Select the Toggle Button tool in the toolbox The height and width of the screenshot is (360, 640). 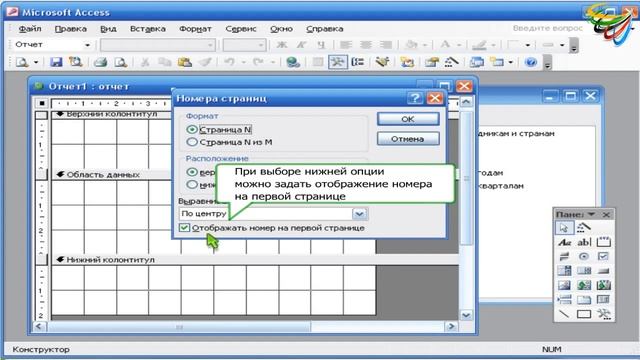coord(564,256)
